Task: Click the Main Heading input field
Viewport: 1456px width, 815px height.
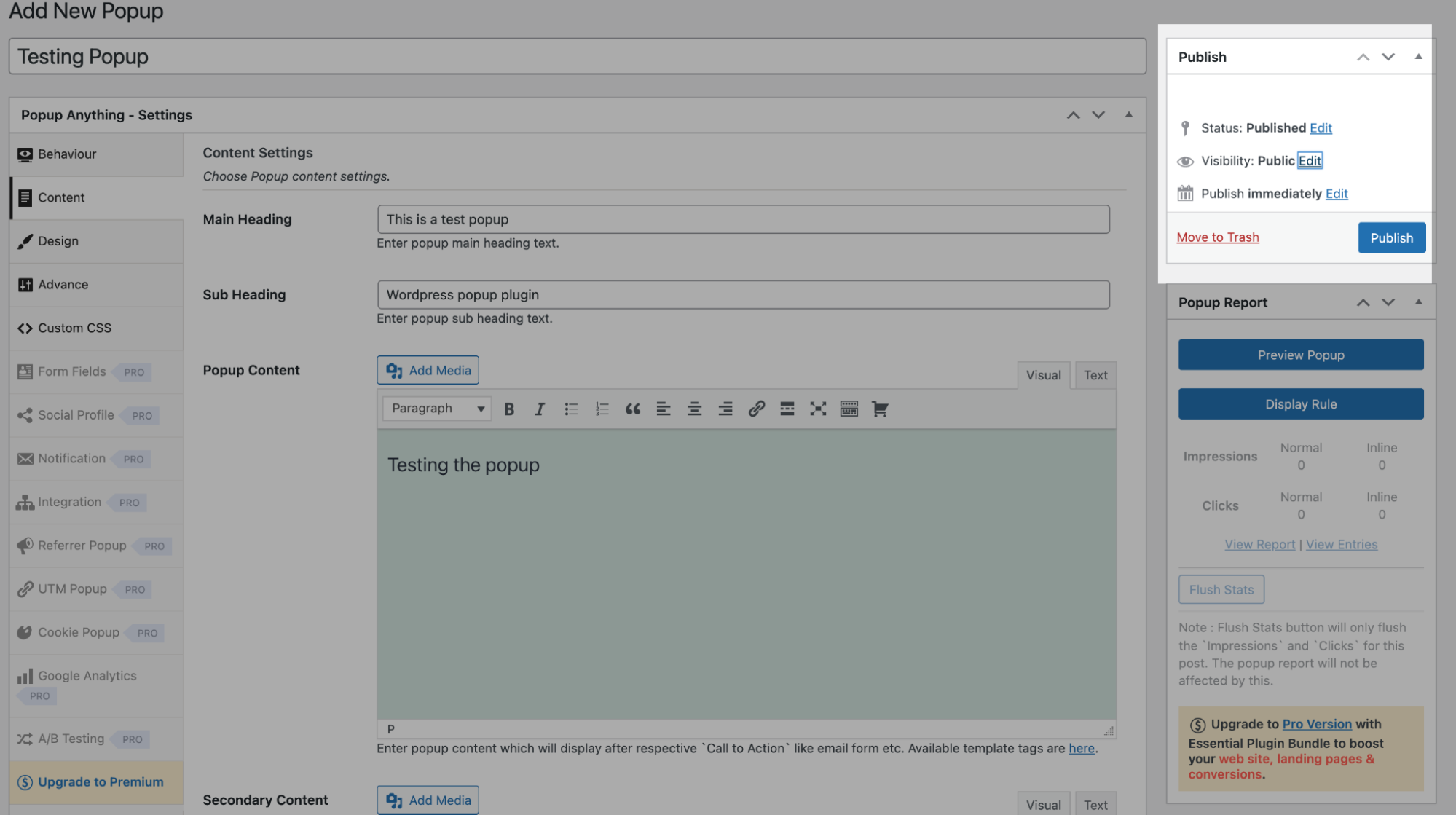Action: tap(743, 219)
